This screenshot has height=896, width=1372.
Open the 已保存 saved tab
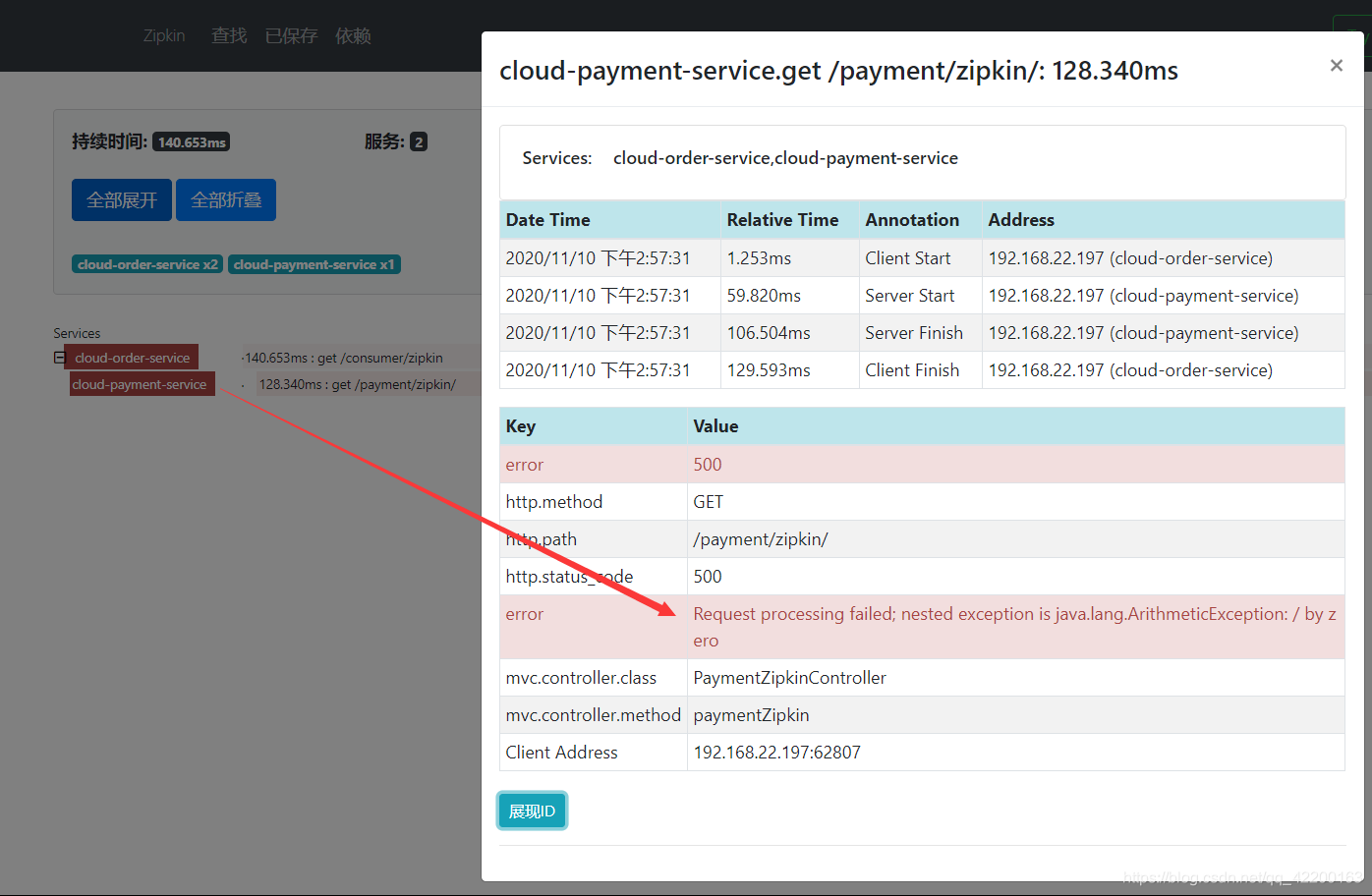pos(291,35)
